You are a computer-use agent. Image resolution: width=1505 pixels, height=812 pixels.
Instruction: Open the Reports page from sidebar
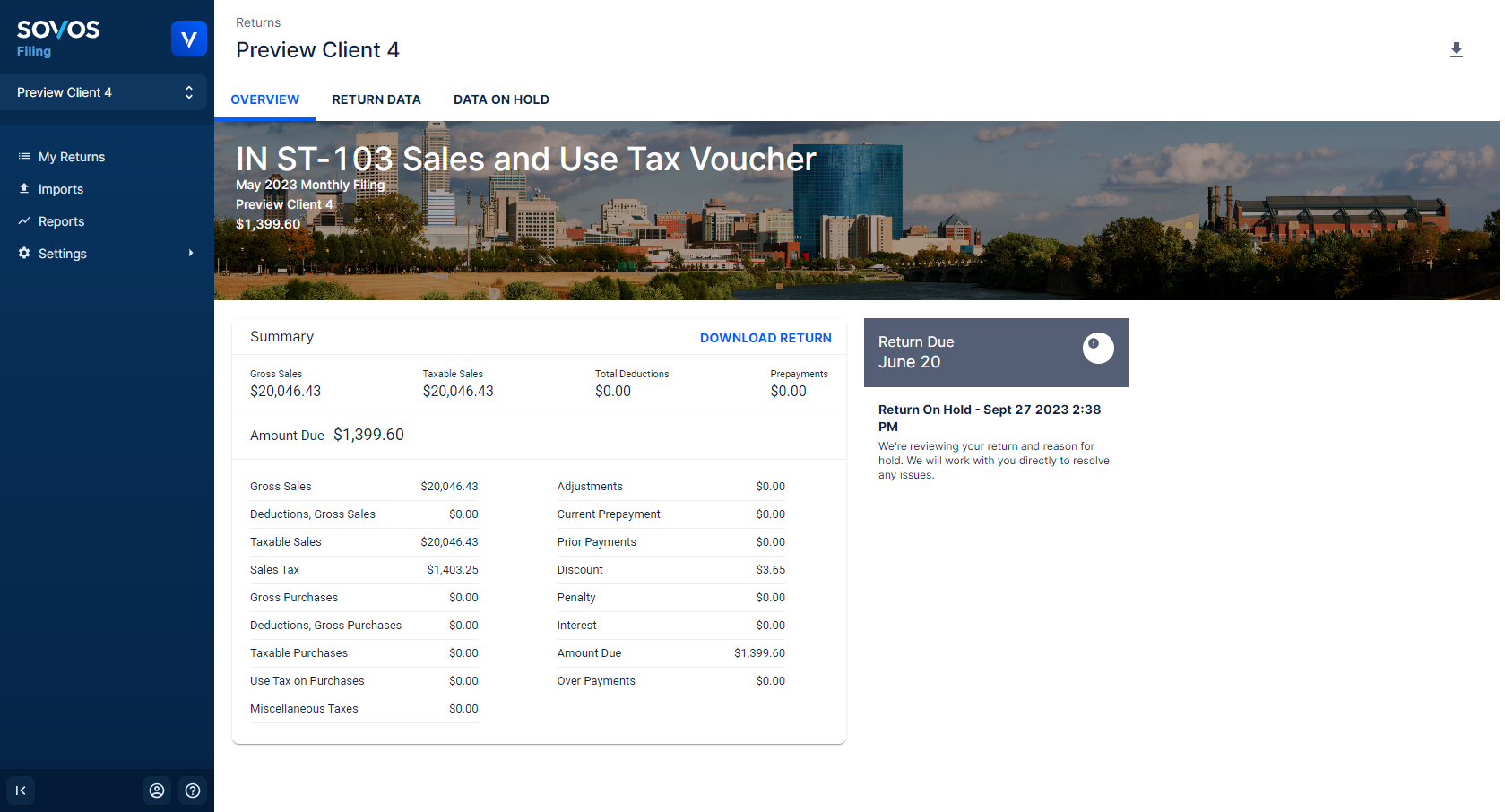[61, 221]
